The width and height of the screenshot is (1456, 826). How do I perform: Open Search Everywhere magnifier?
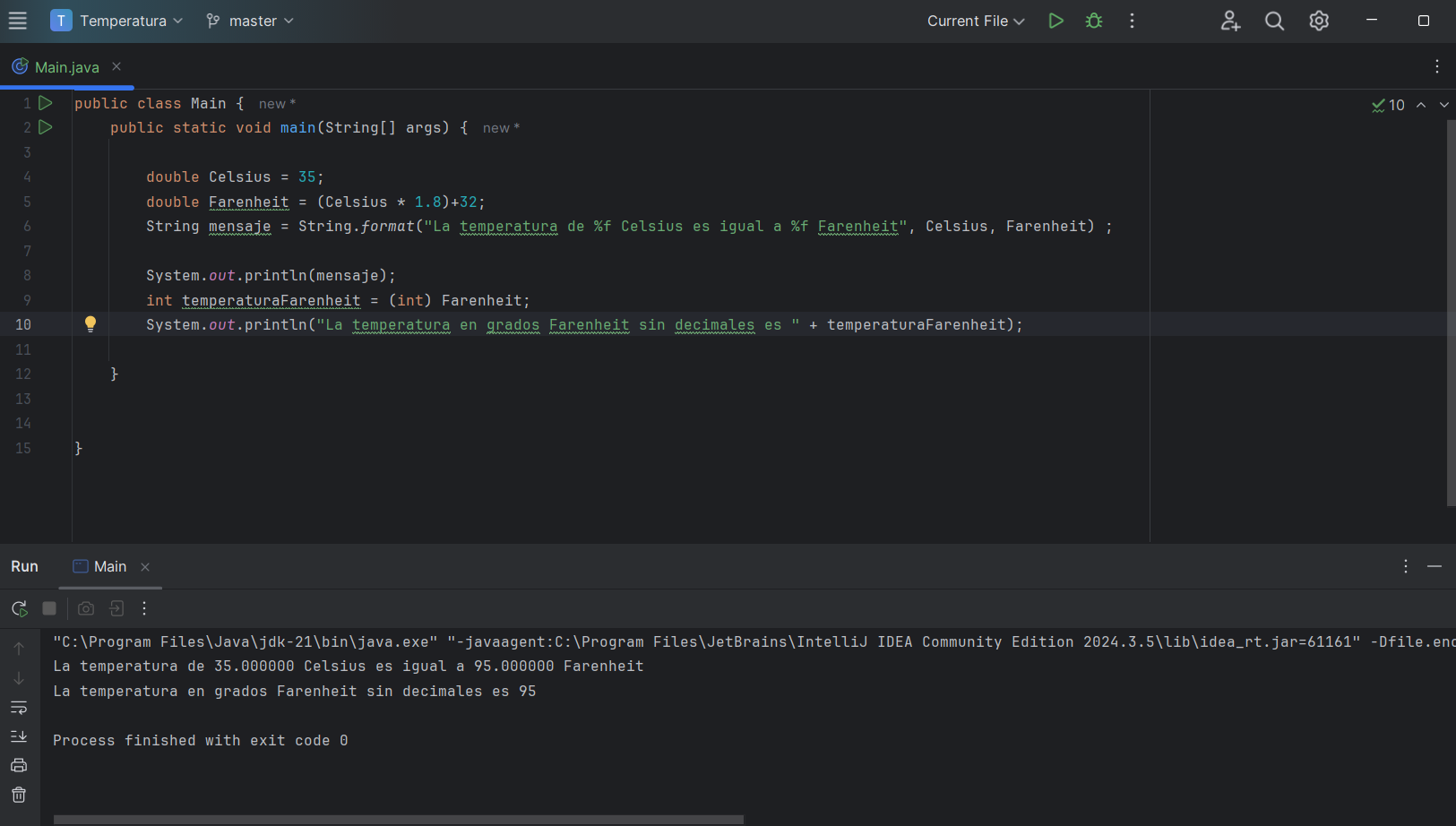click(x=1274, y=21)
